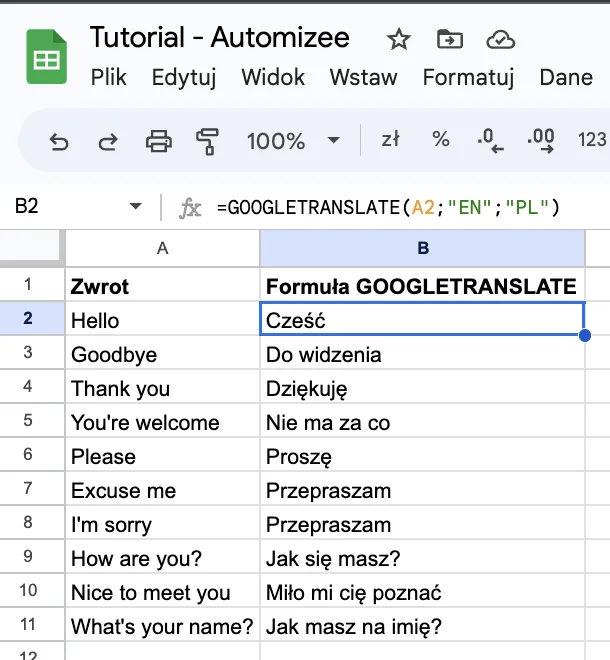Select cell with 'Please'
610x660 pixels.
pyautogui.click(x=162, y=455)
